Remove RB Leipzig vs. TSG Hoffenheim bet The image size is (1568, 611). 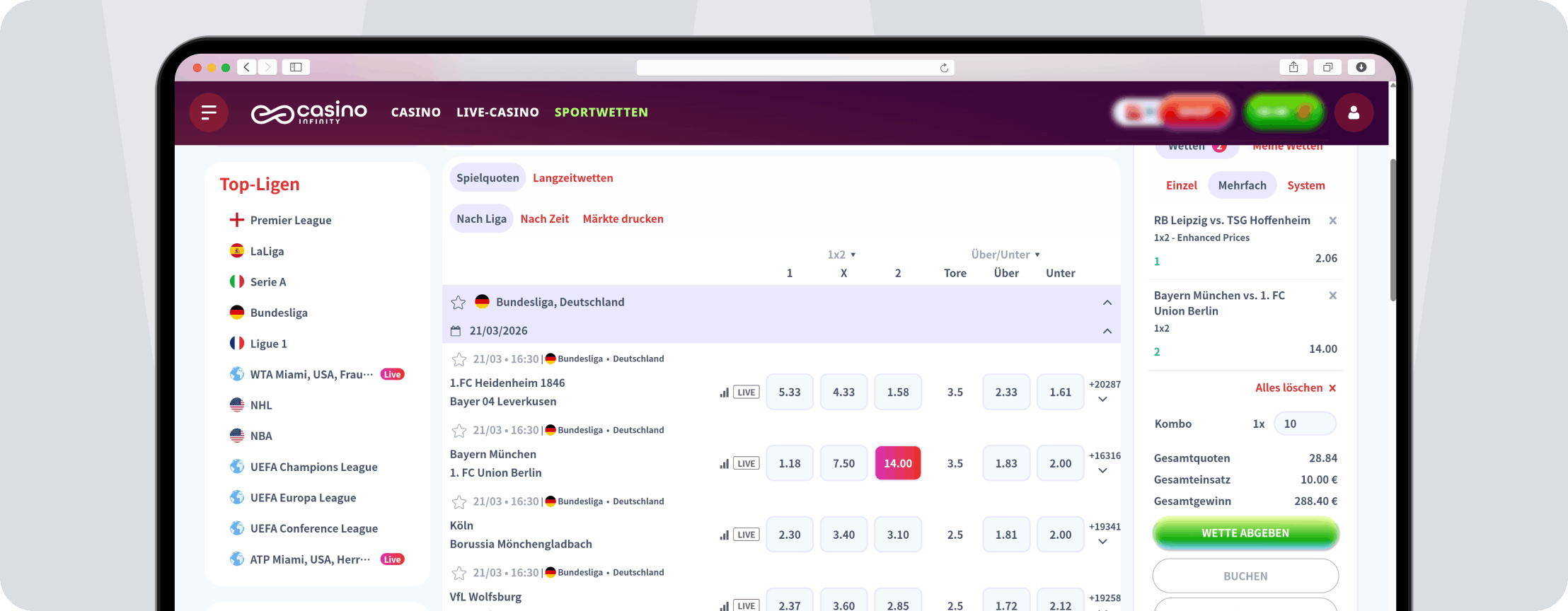(x=1332, y=221)
